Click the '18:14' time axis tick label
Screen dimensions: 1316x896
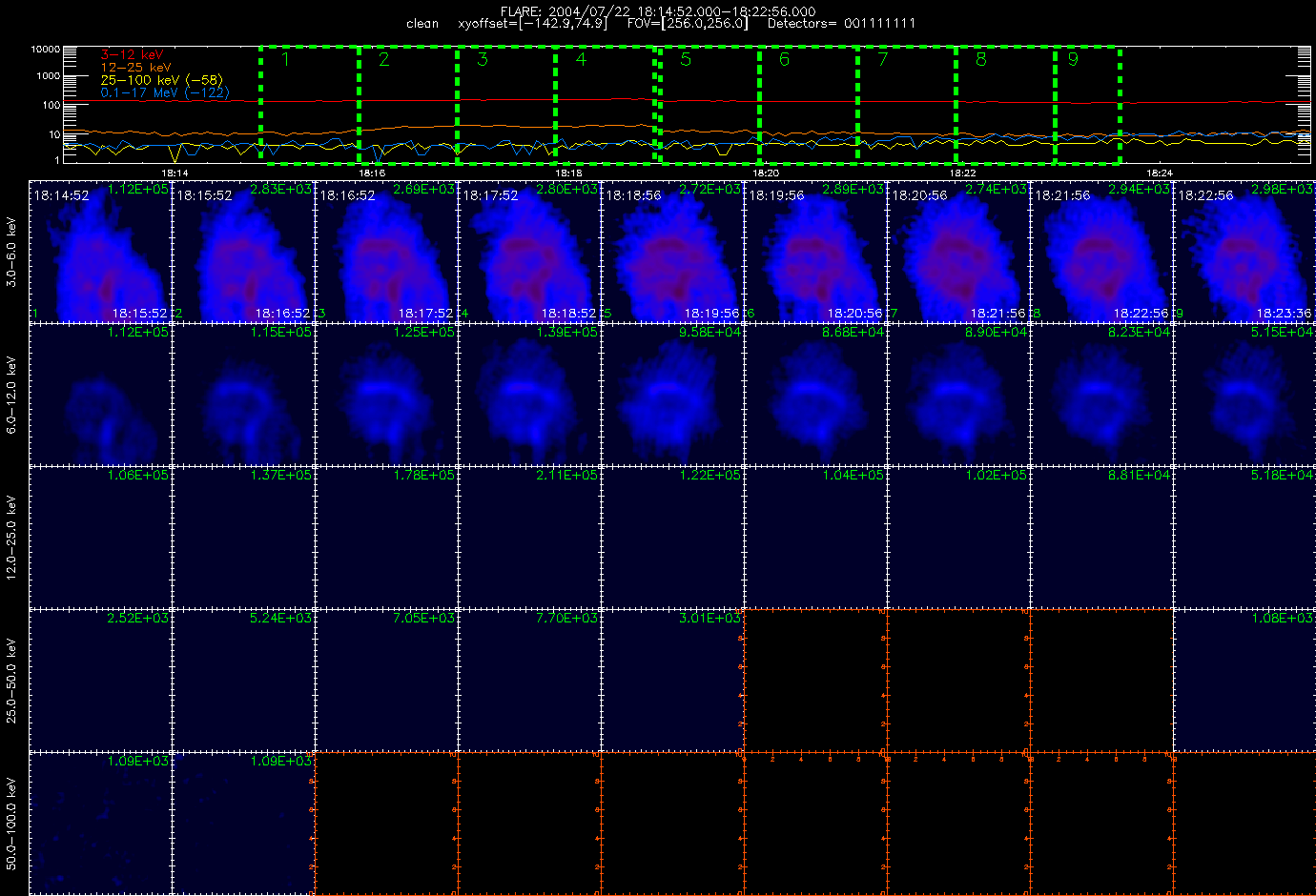(x=175, y=173)
